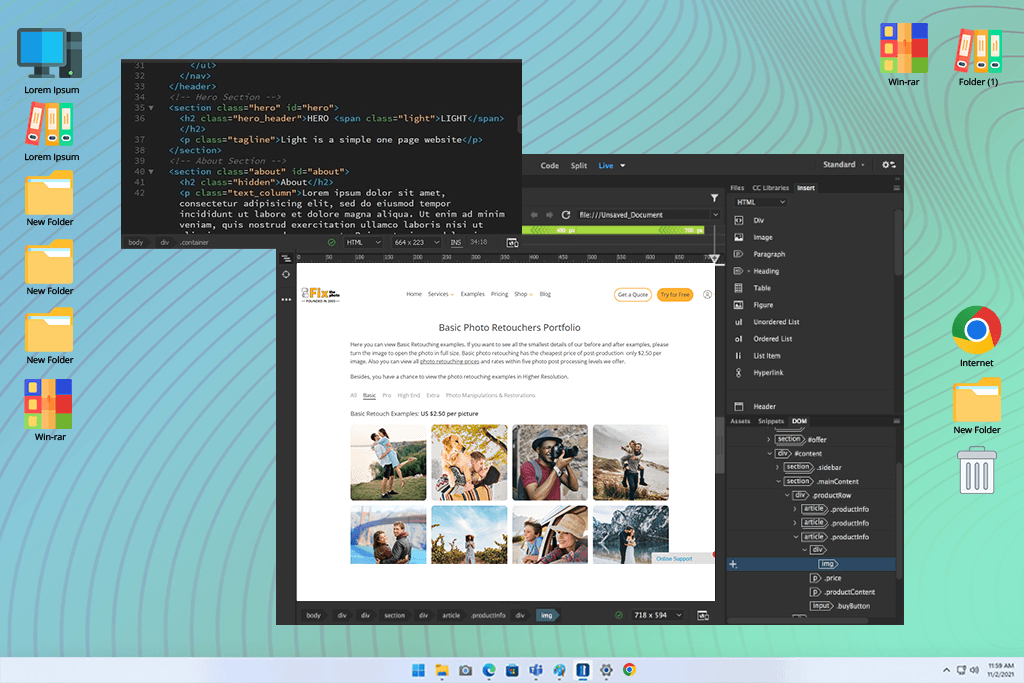Open the Standard workspace dropdown
The width and height of the screenshot is (1024, 683).
846,165
